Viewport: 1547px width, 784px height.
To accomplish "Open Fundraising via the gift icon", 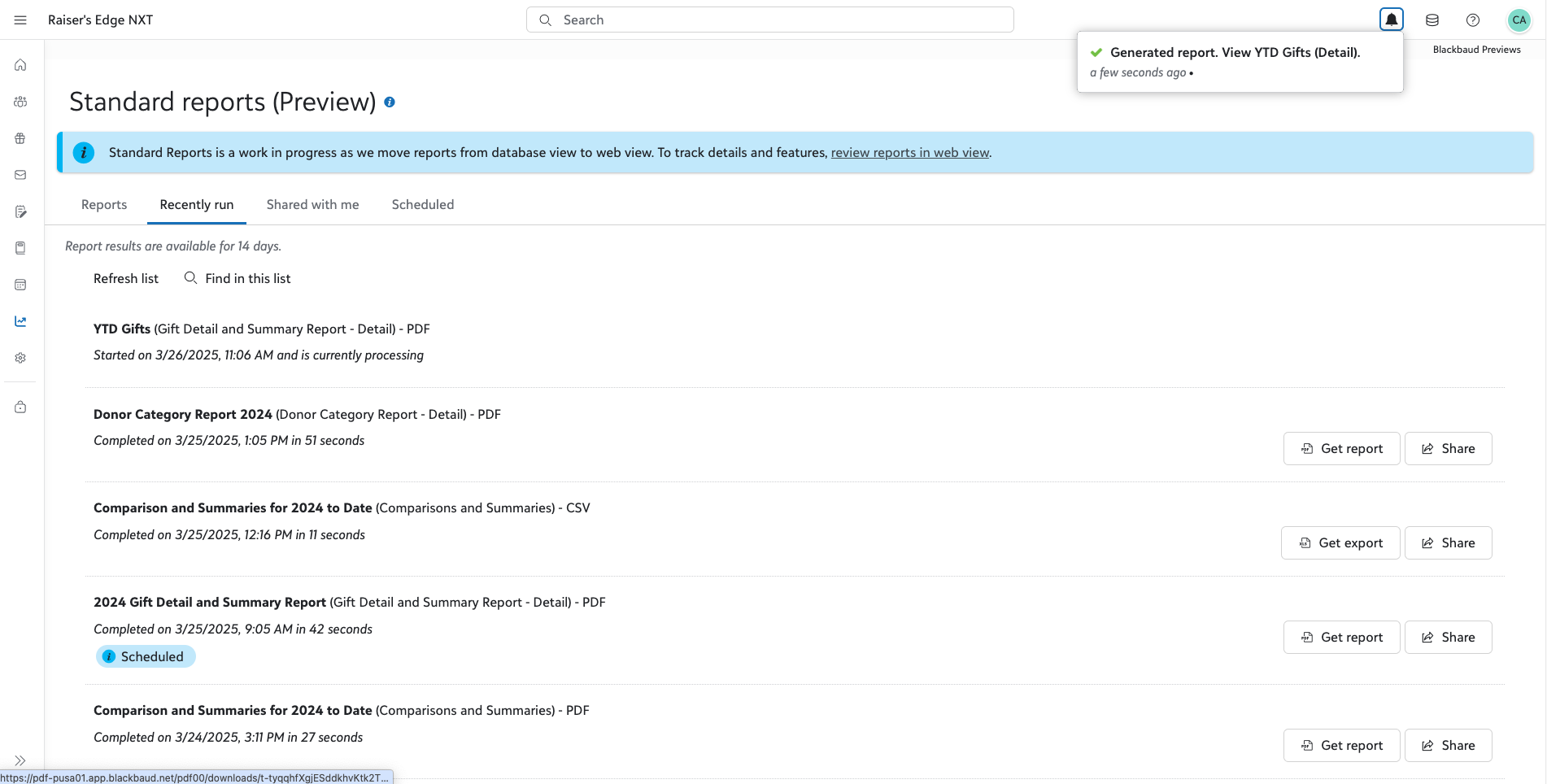I will pos(20,138).
